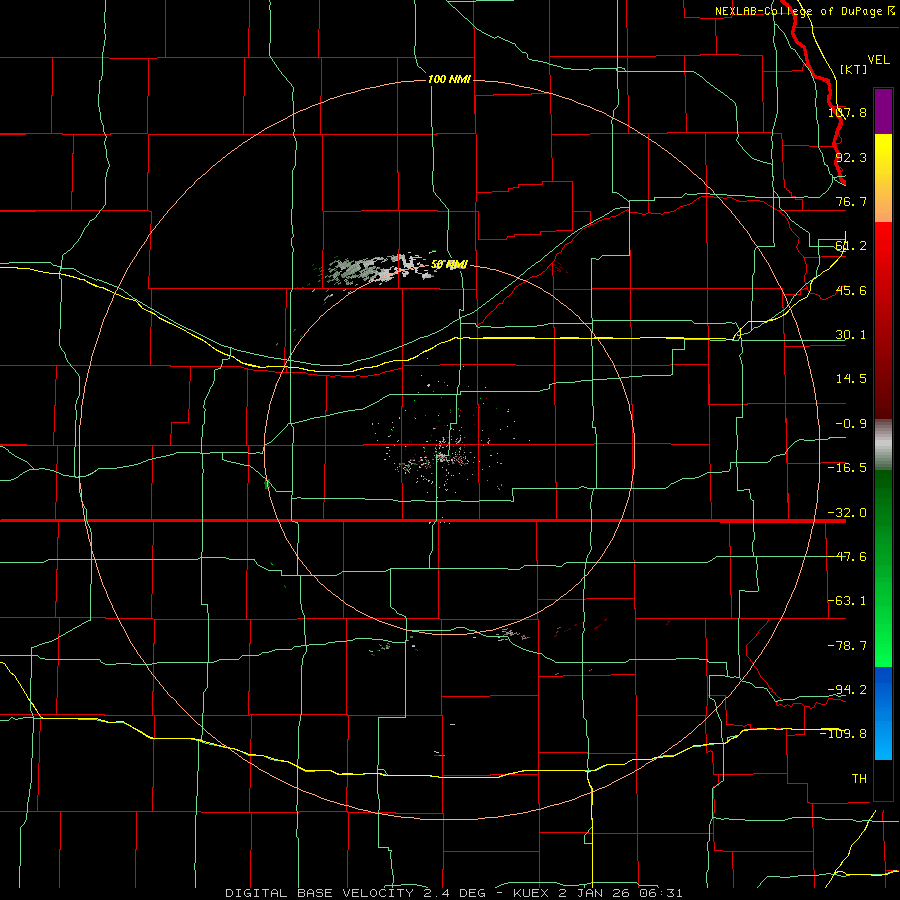Select the -63.1 legend value
This screenshot has height=900, width=900.
pos(847,601)
